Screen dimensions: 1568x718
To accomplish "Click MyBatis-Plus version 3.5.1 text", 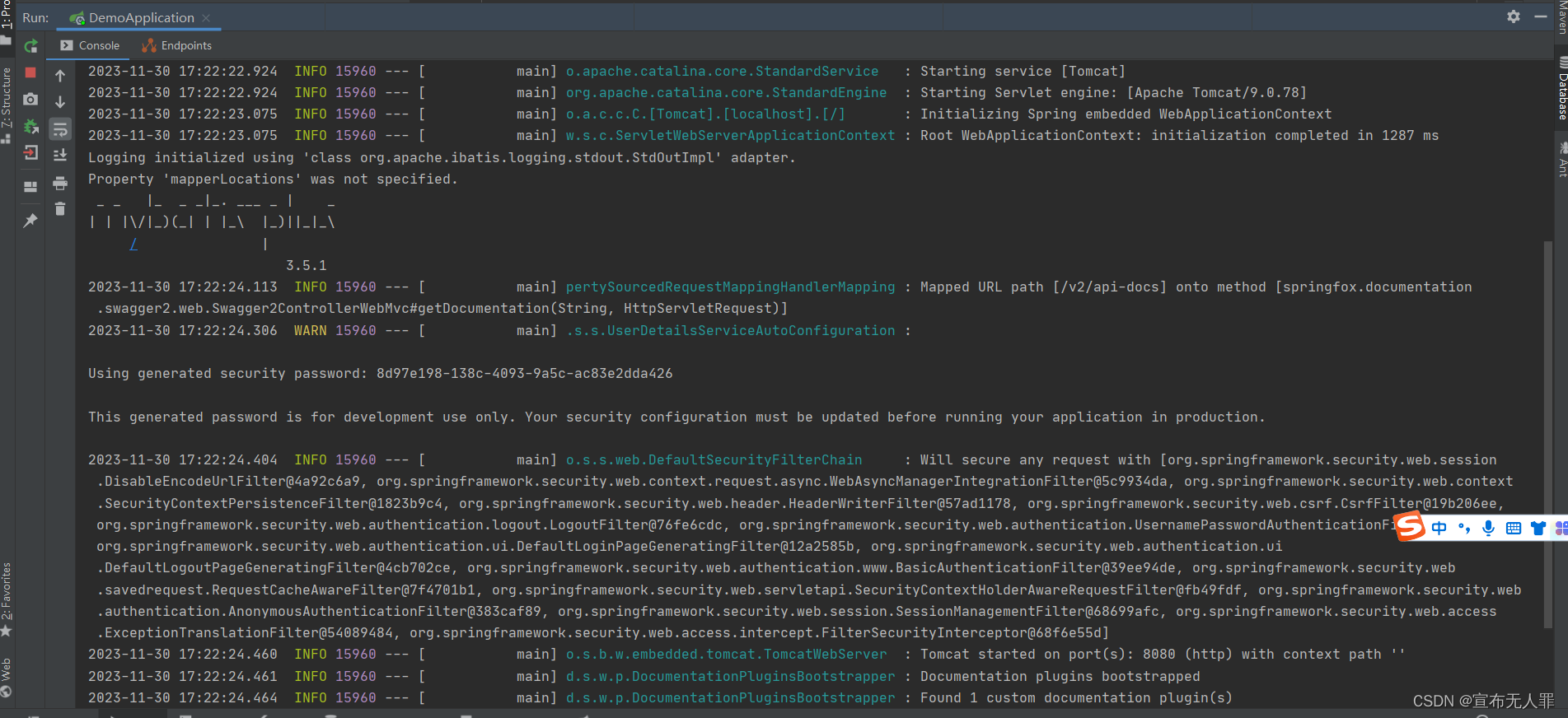I will coord(307,266).
